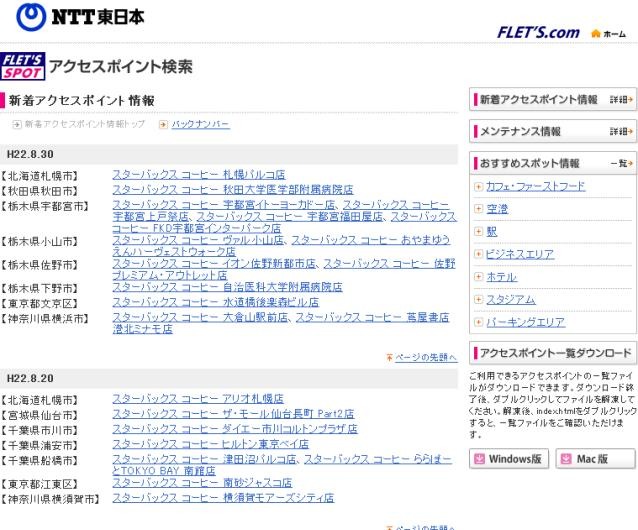Click アクセスポイント一覧ダウンロード heading

pyautogui.click(x=555, y=353)
